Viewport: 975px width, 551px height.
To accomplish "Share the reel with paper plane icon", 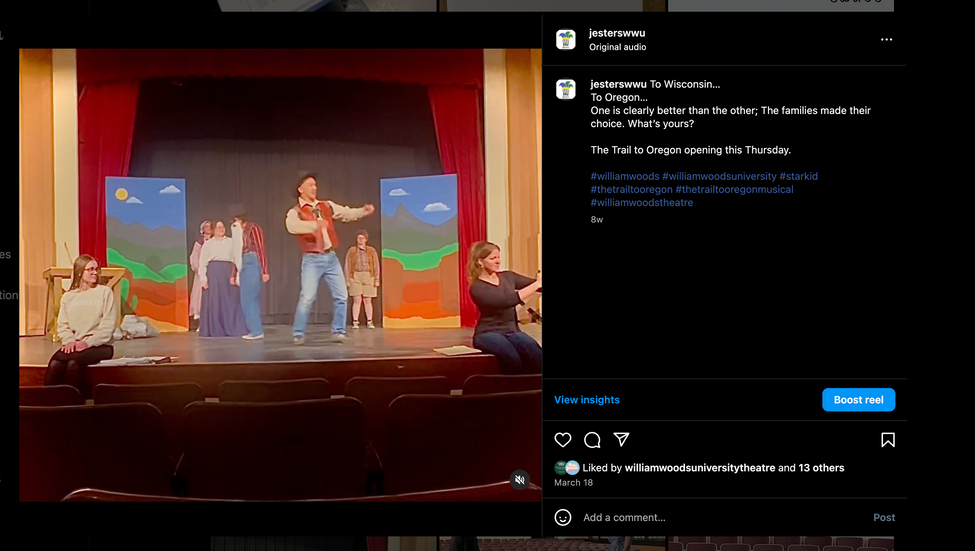I will pos(621,440).
